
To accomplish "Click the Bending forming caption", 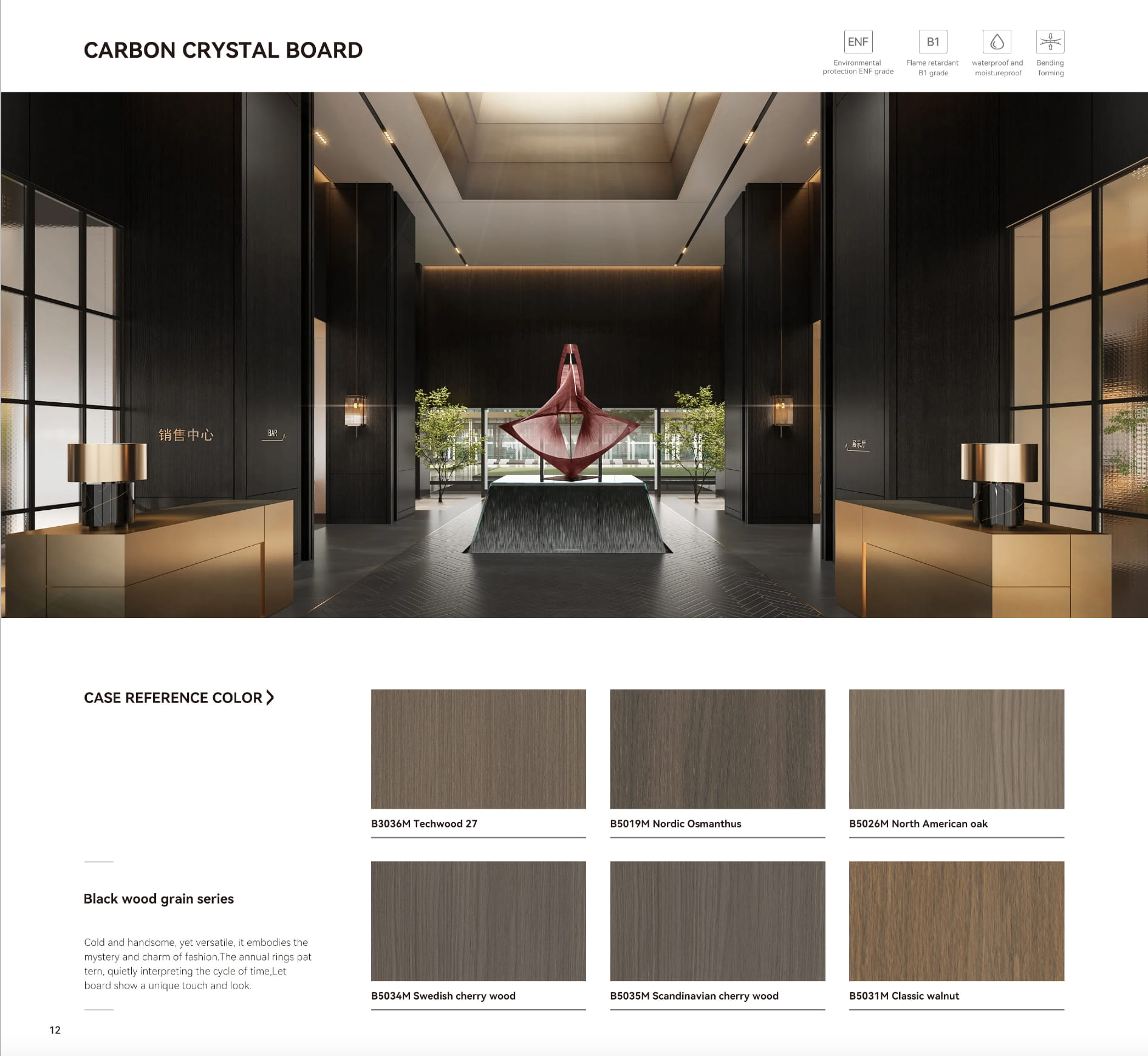I will 1050,68.
